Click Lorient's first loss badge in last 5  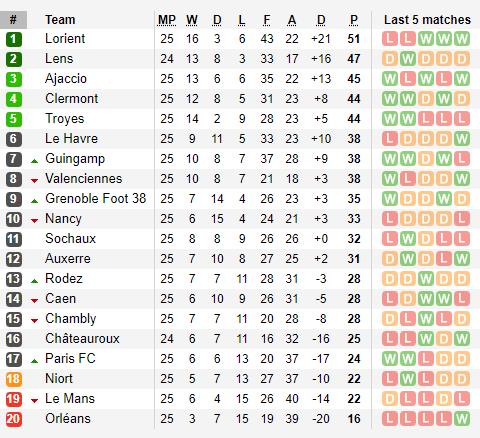point(390,39)
